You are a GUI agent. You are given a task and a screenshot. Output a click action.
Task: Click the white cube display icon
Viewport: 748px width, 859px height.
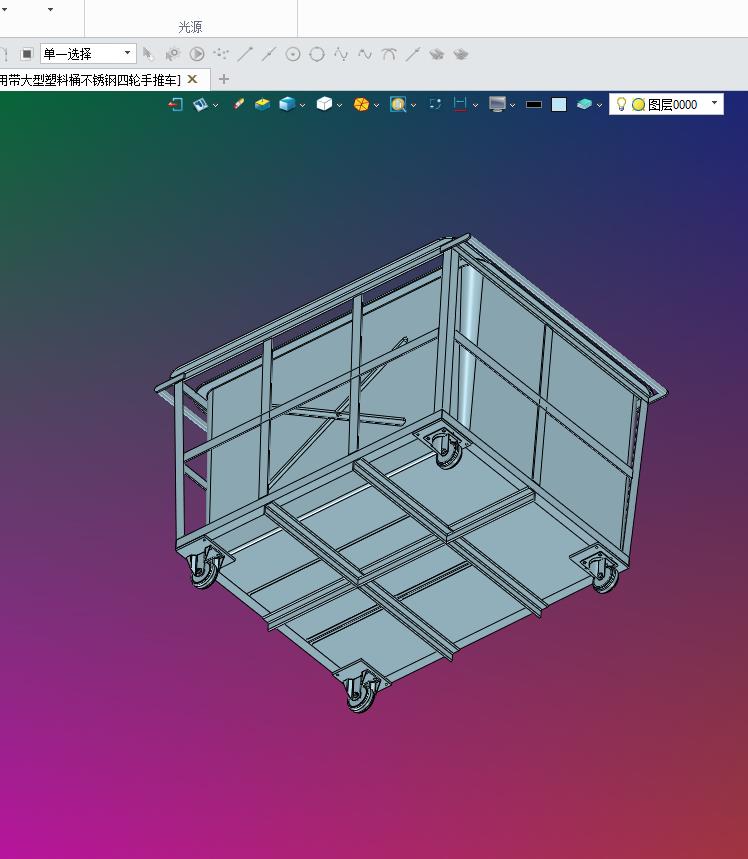pyautogui.click(x=324, y=104)
